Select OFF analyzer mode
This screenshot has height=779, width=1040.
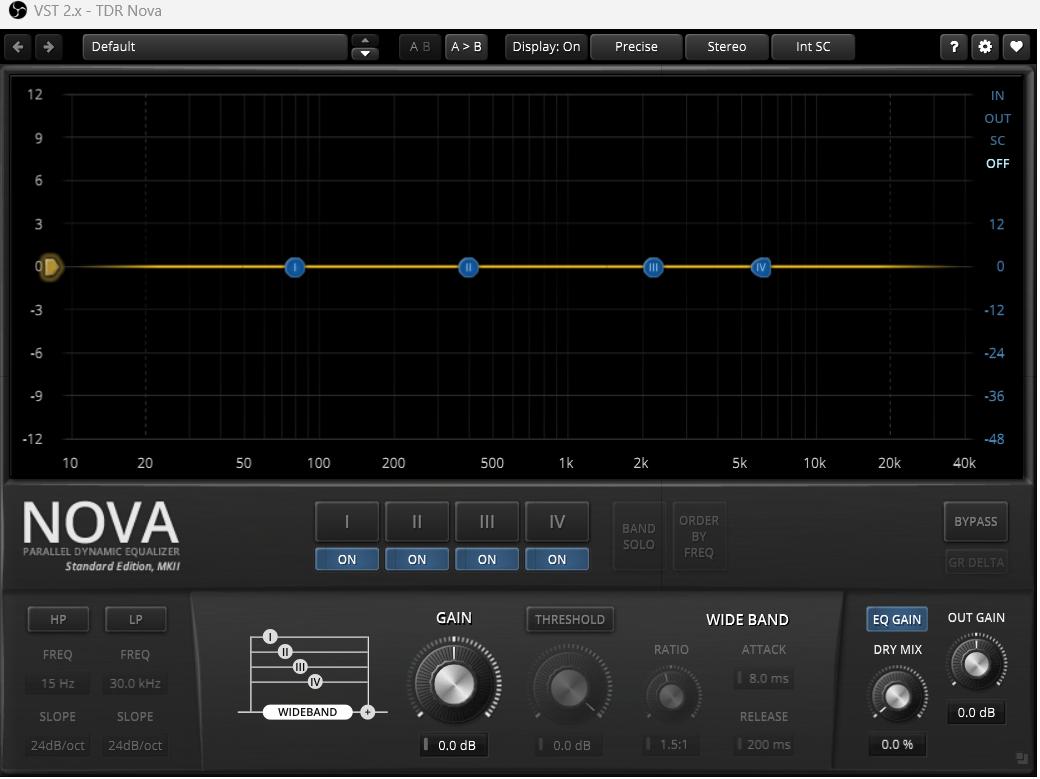[x=997, y=163]
